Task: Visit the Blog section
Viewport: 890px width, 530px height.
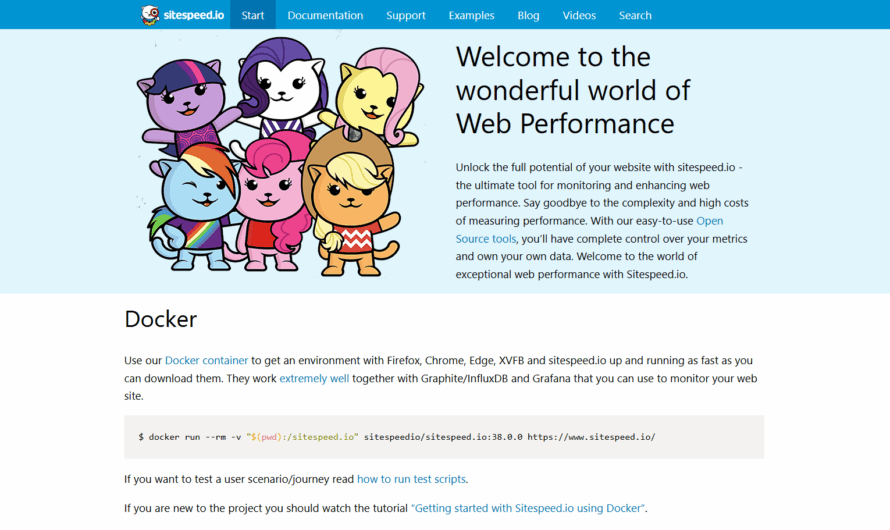Action: click(528, 15)
